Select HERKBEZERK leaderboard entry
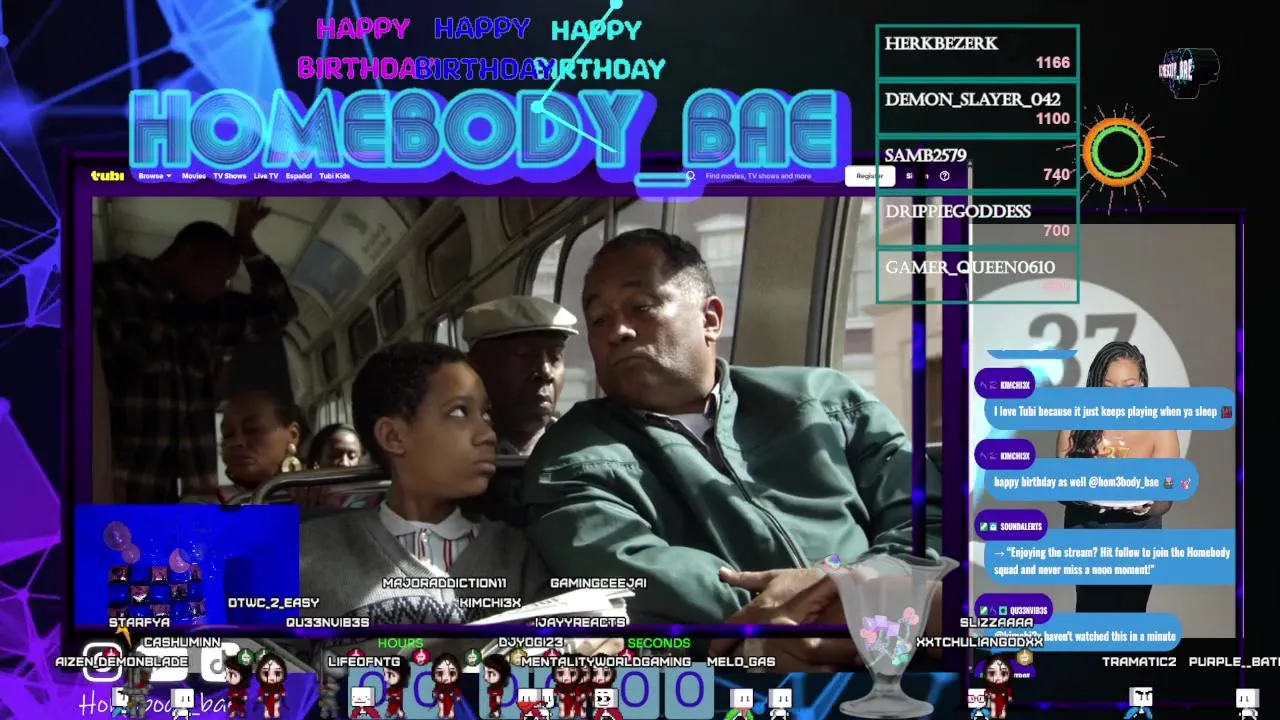1280x720 pixels. [x=977, y=52]
